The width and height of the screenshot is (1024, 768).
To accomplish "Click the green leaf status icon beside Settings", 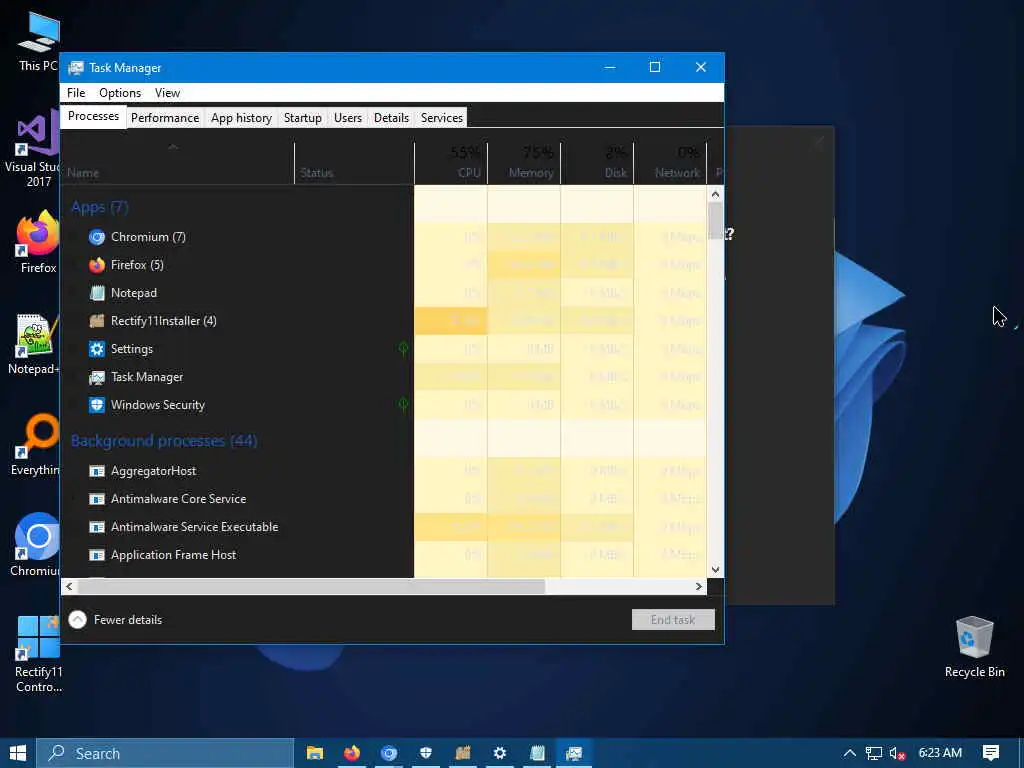I will (x=404, y=349).
